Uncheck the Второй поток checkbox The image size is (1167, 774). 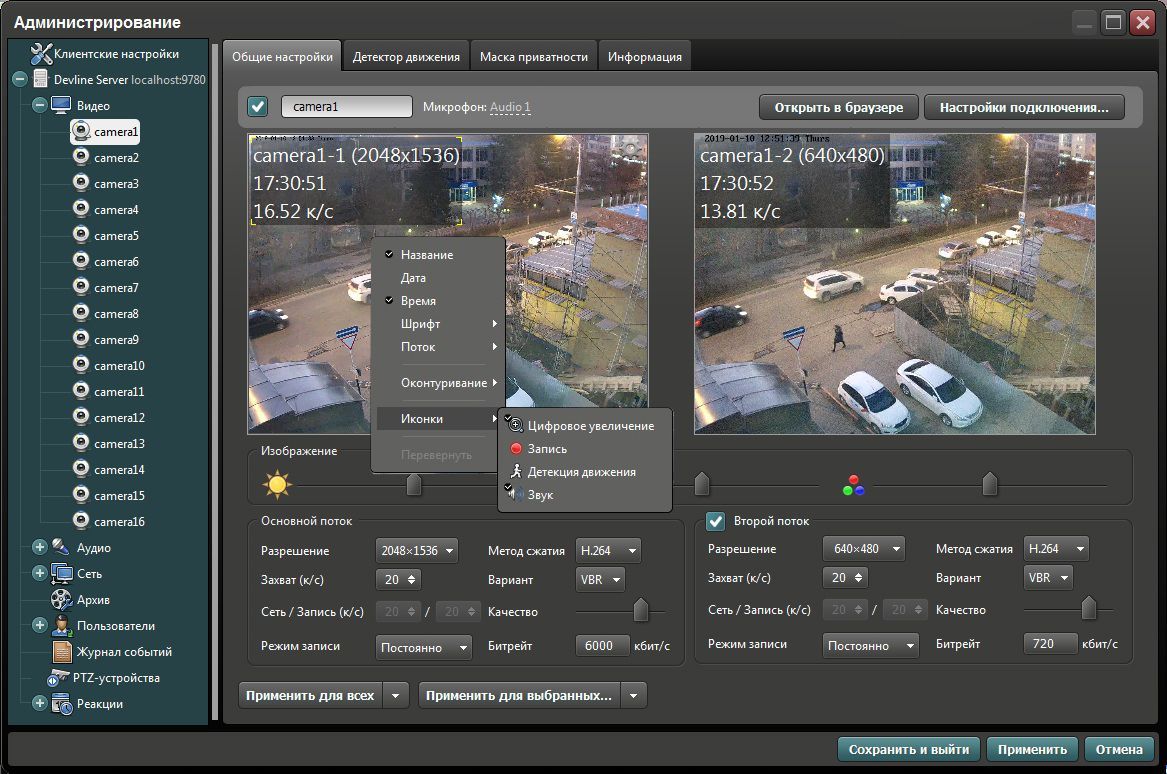click(715, 520)
